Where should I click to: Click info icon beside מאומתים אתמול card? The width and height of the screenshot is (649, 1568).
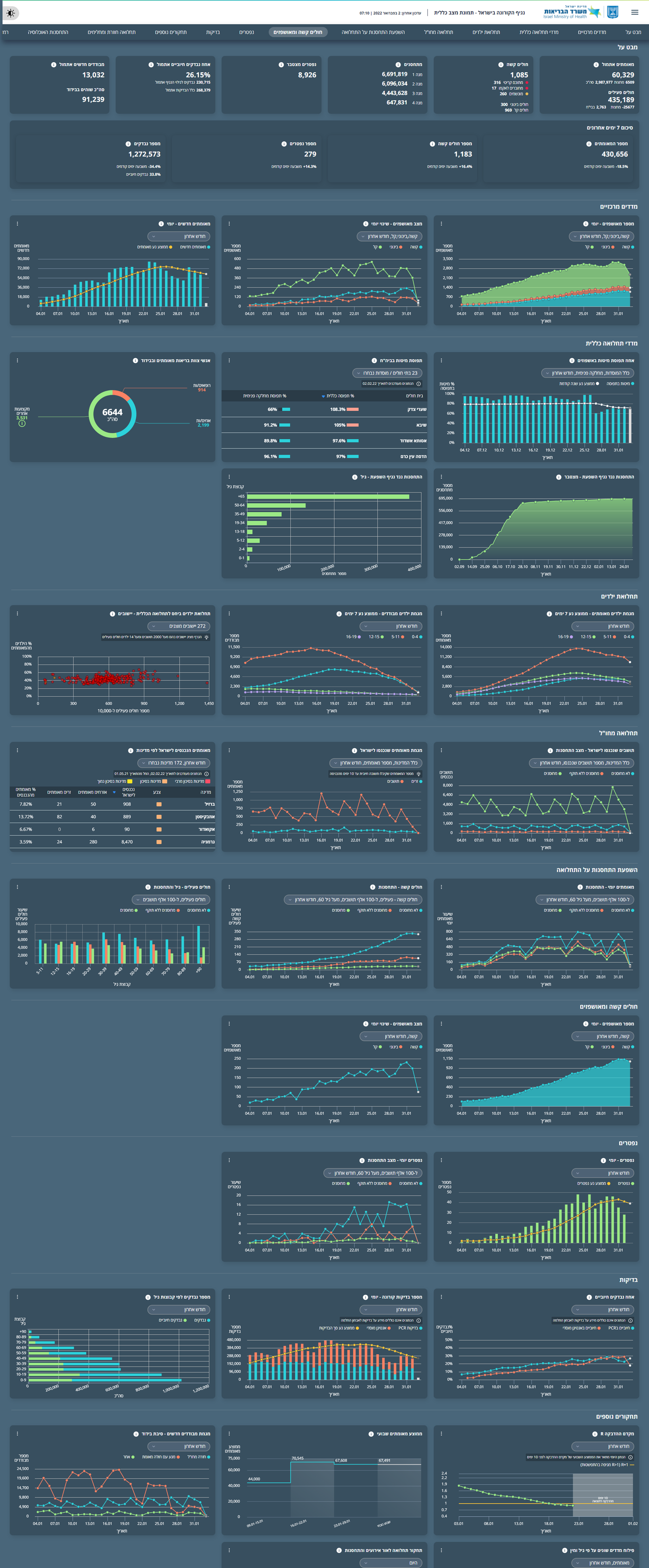pyautogui.click(x=596, y=64)
